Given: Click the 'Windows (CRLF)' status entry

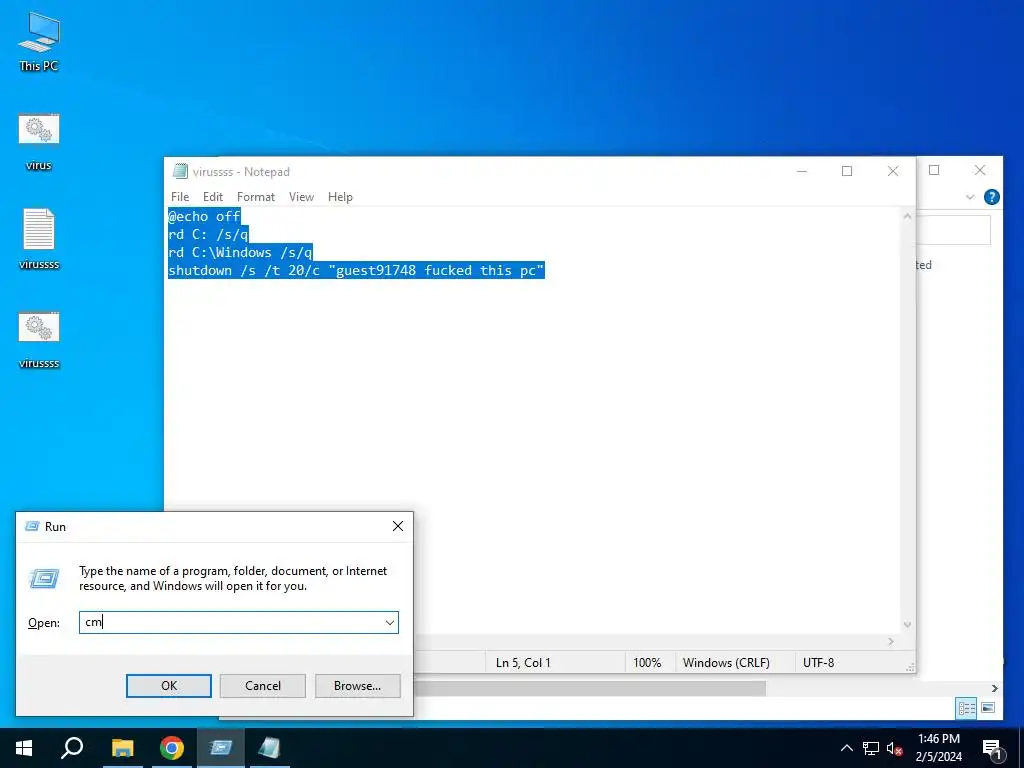Looking at the screenshot, I should click(x=726, y=662).
